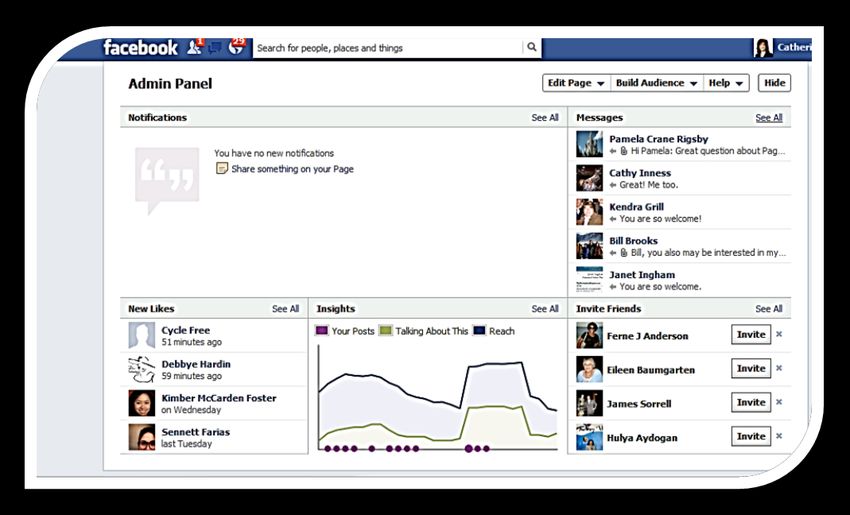The height and width of the screenshot is (515, 850).
Task: Invite Ferne J Anderson
Action: 751,335
